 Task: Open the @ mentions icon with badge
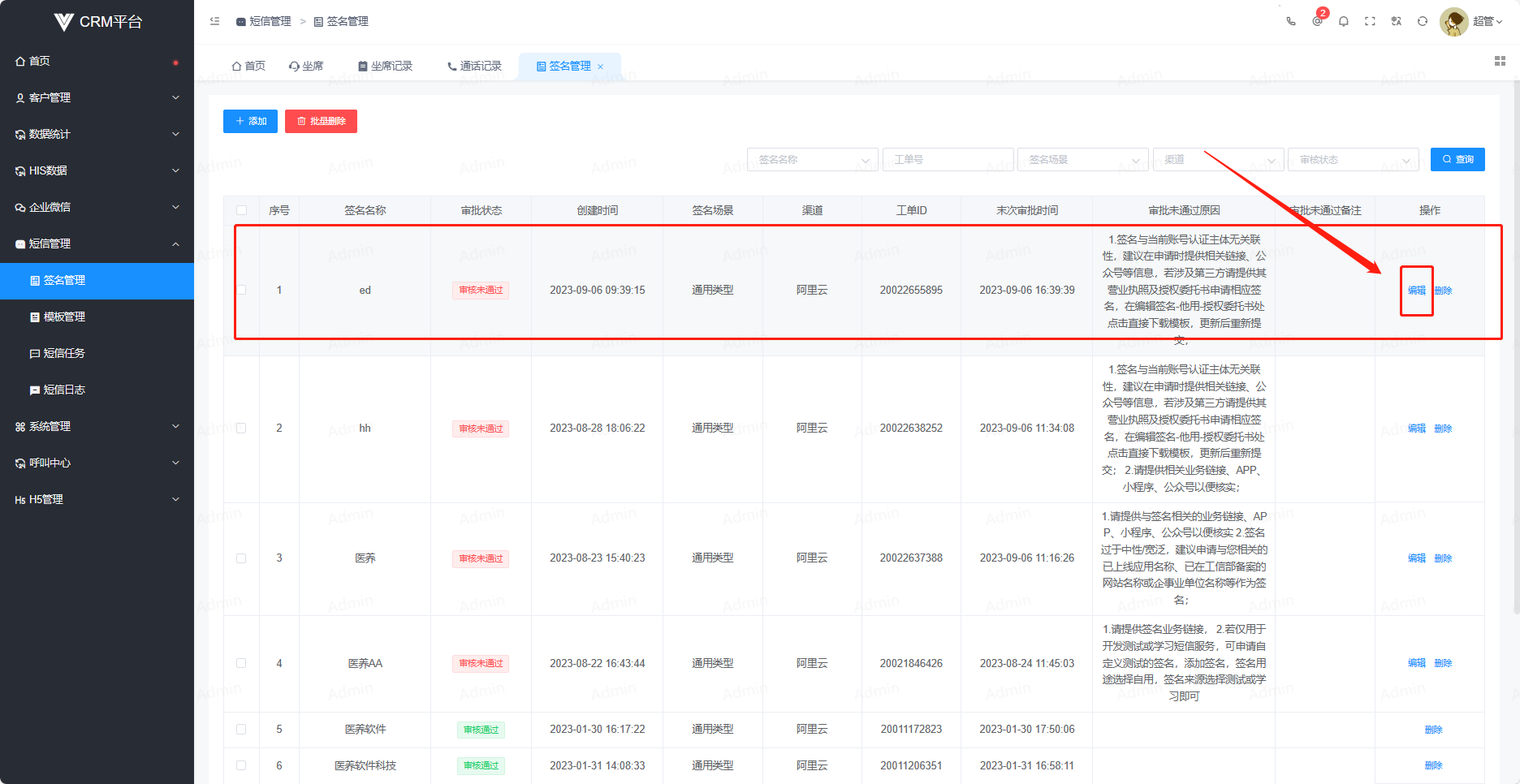[1317, 22]
